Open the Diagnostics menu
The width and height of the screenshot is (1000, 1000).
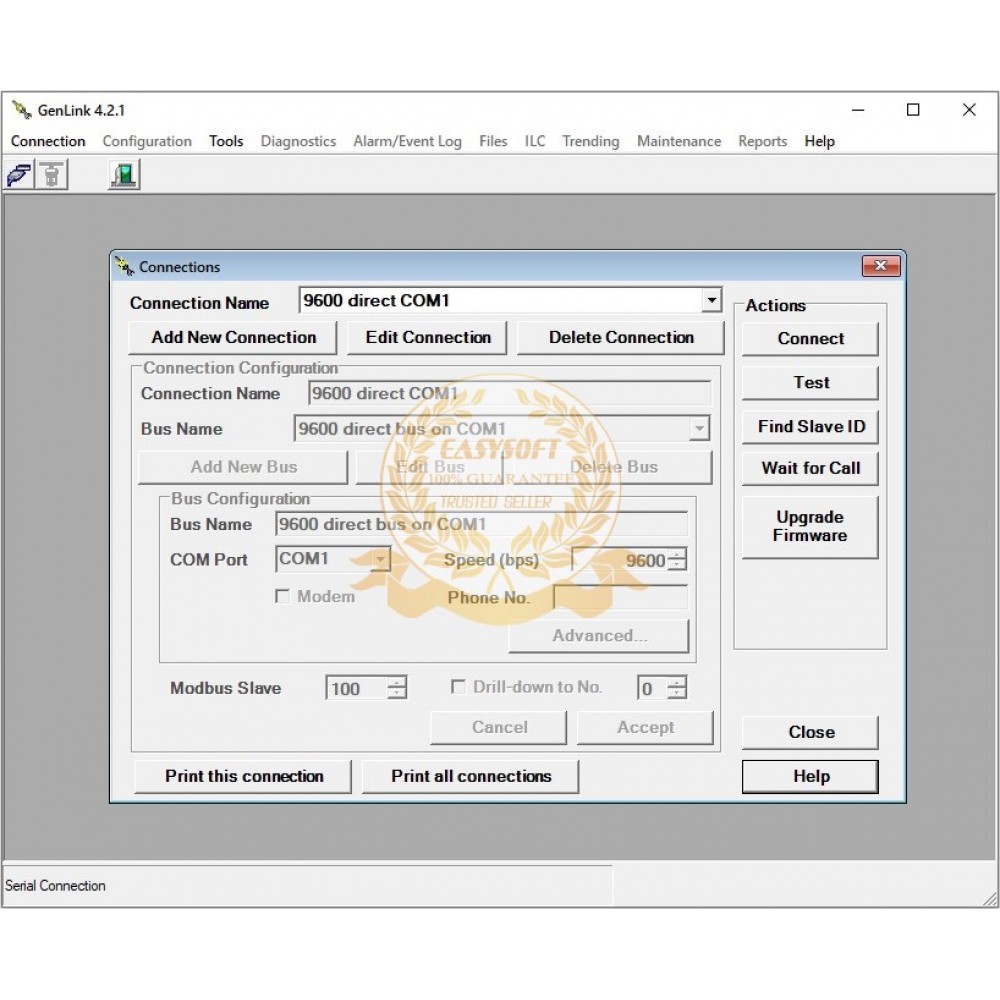point(298,141)
